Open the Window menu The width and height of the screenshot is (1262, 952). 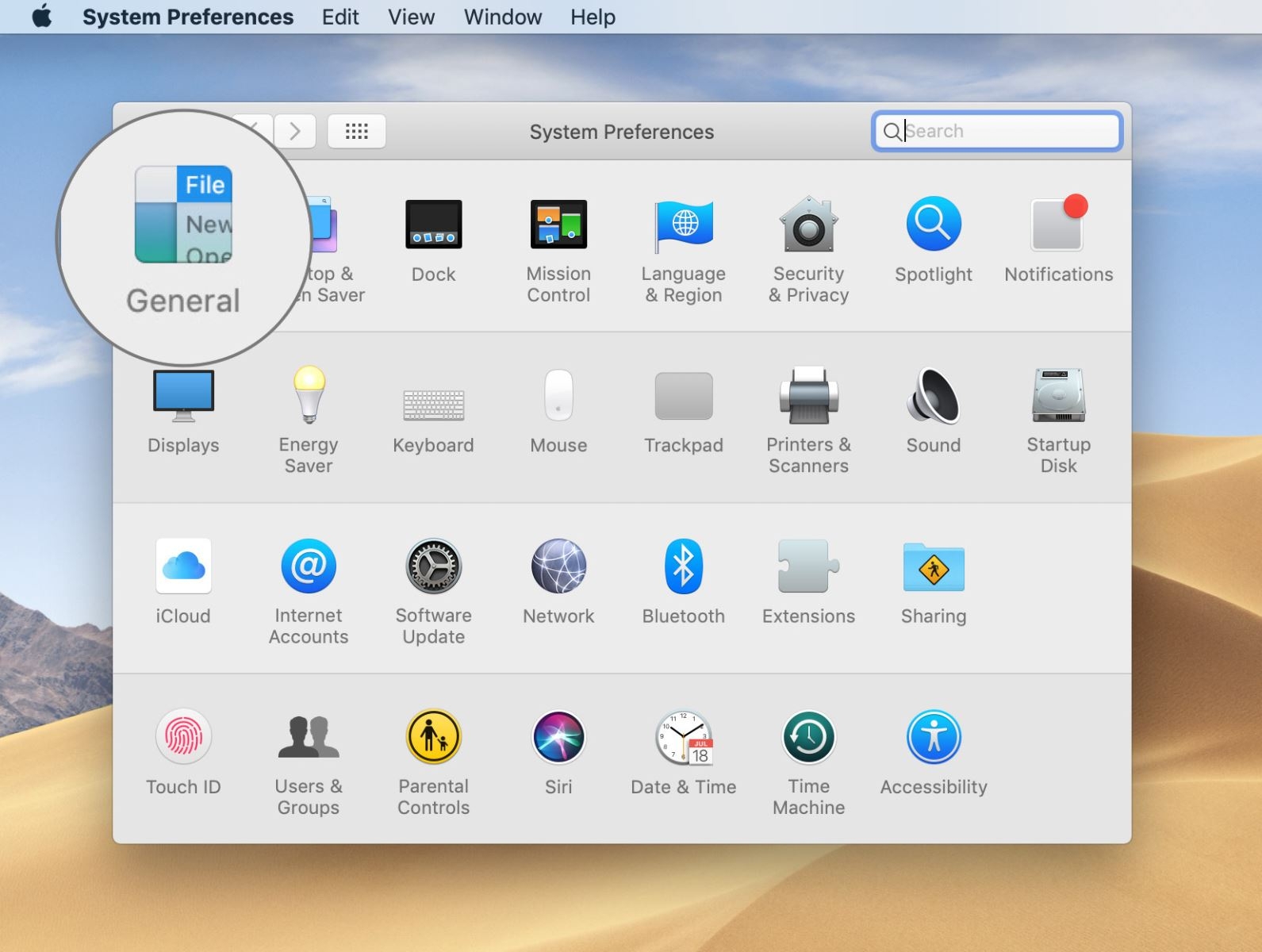503,17
